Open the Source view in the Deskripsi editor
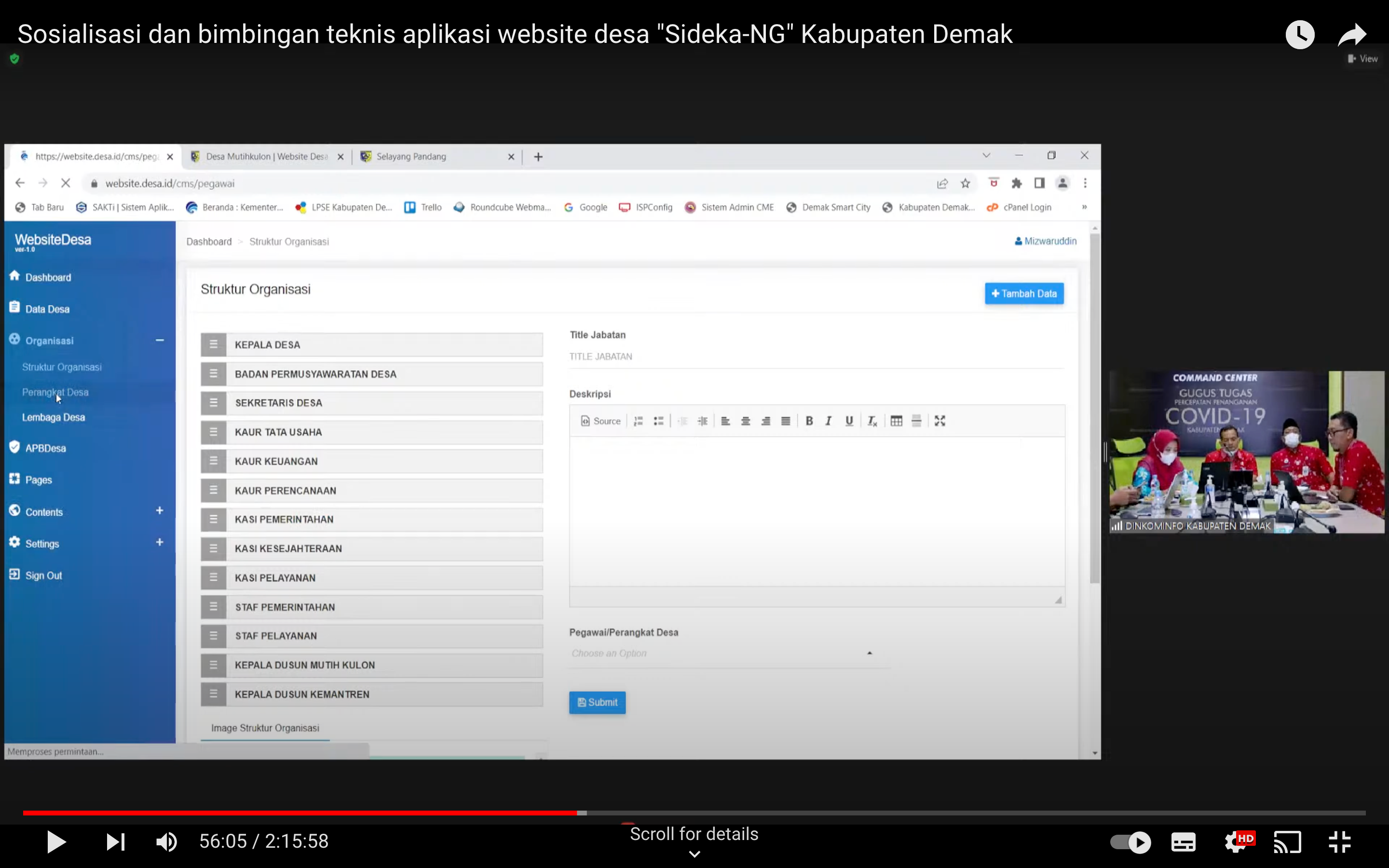 (x=600, y=421)
